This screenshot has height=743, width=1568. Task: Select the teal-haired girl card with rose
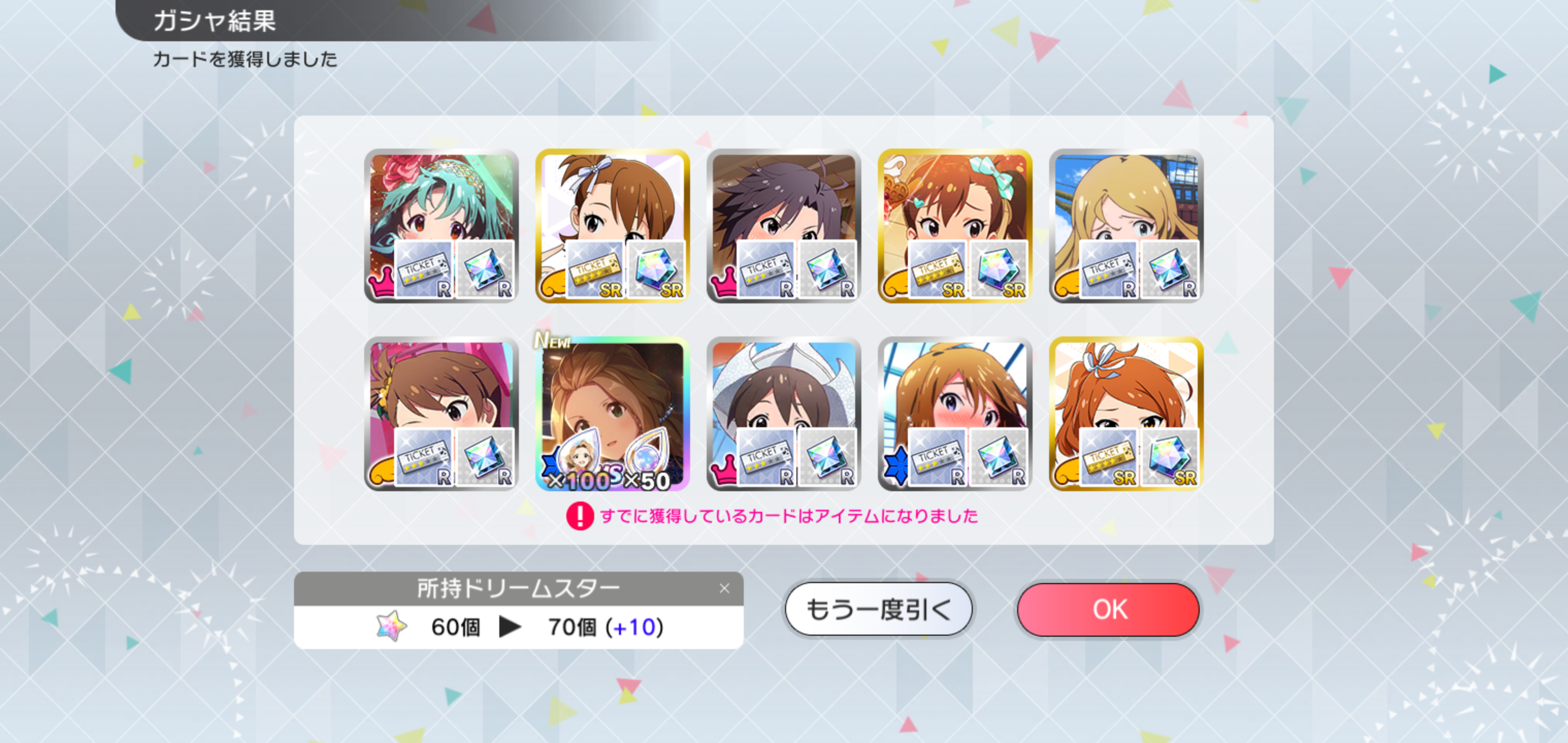pyautogui.click(x=442, y=225)
